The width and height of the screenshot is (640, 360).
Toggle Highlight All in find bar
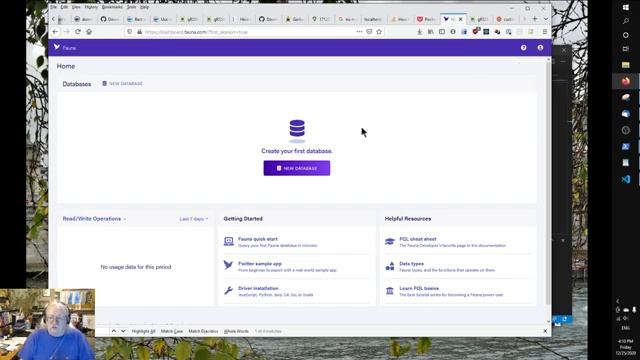(143, 331)
